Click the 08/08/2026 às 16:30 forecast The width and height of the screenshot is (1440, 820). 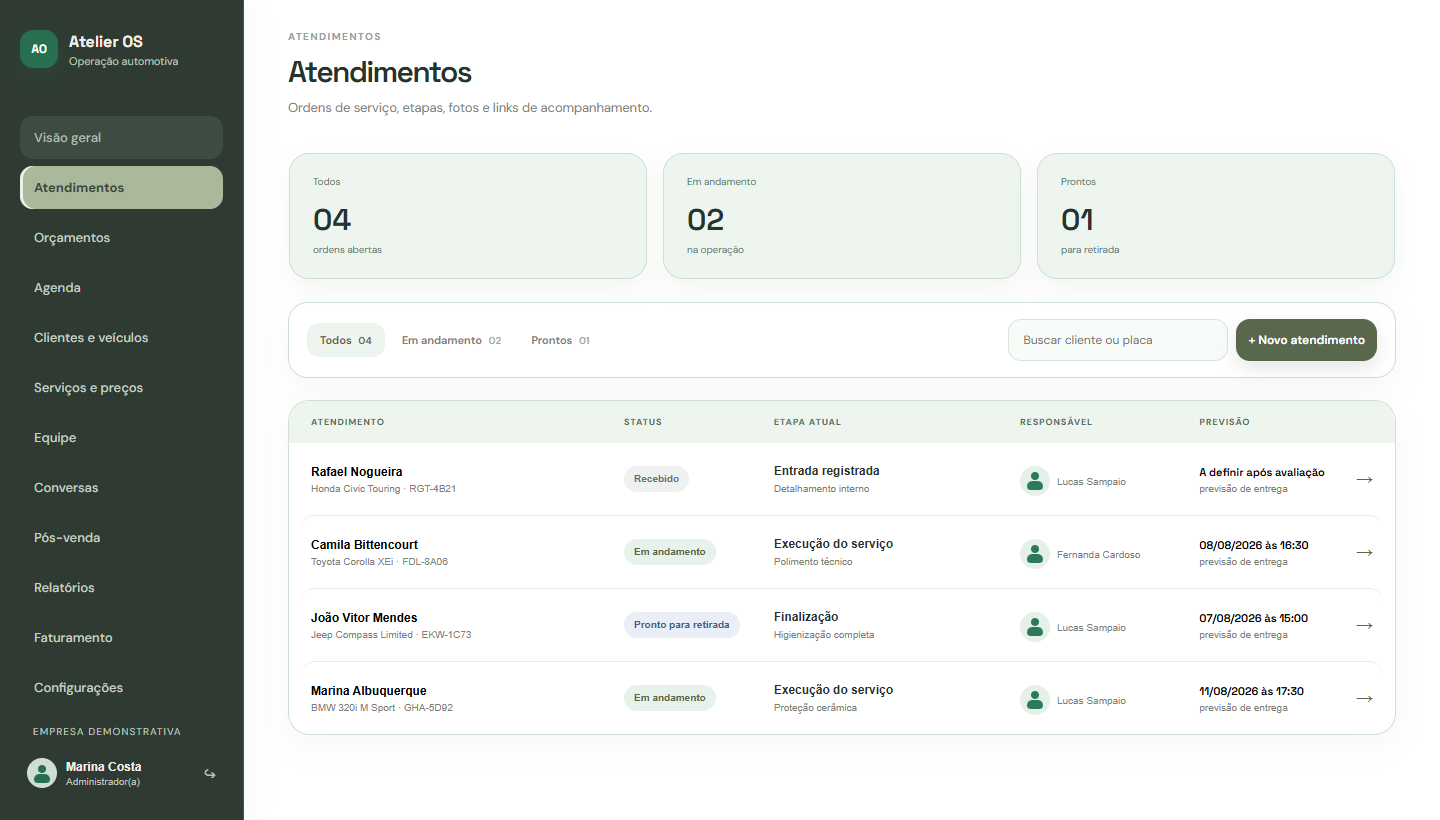click(x=1254, y=545)
